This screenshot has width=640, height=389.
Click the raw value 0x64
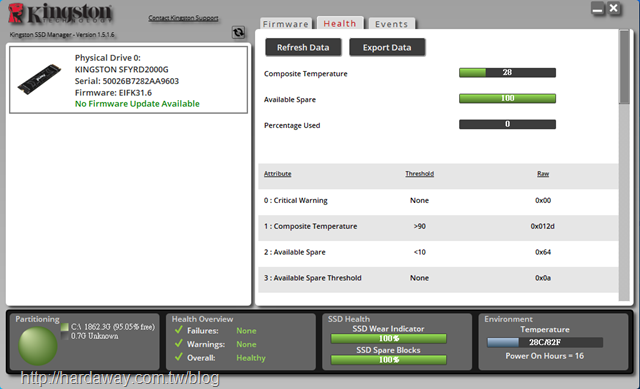[543, 252]
